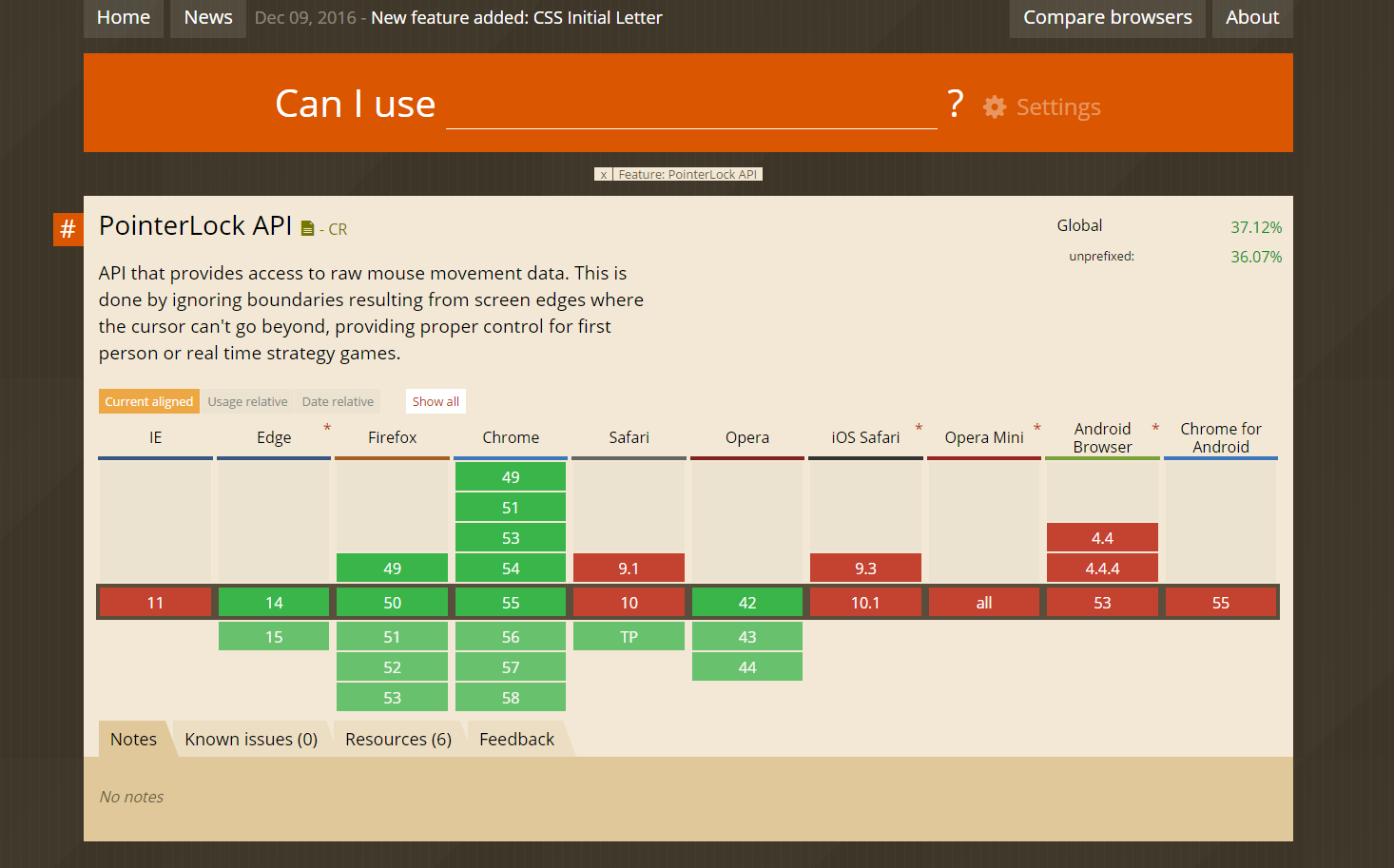Click the Safari column header

629,437
